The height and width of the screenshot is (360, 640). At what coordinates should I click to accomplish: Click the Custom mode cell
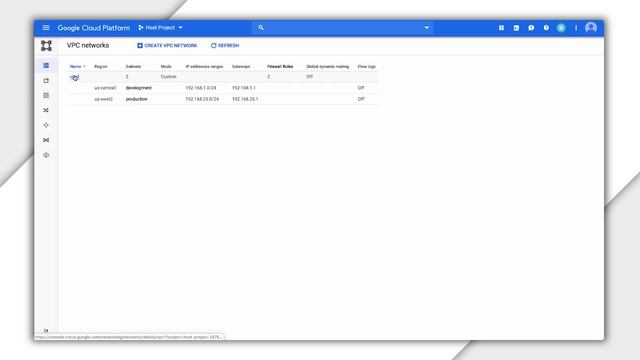click(169, 77)
